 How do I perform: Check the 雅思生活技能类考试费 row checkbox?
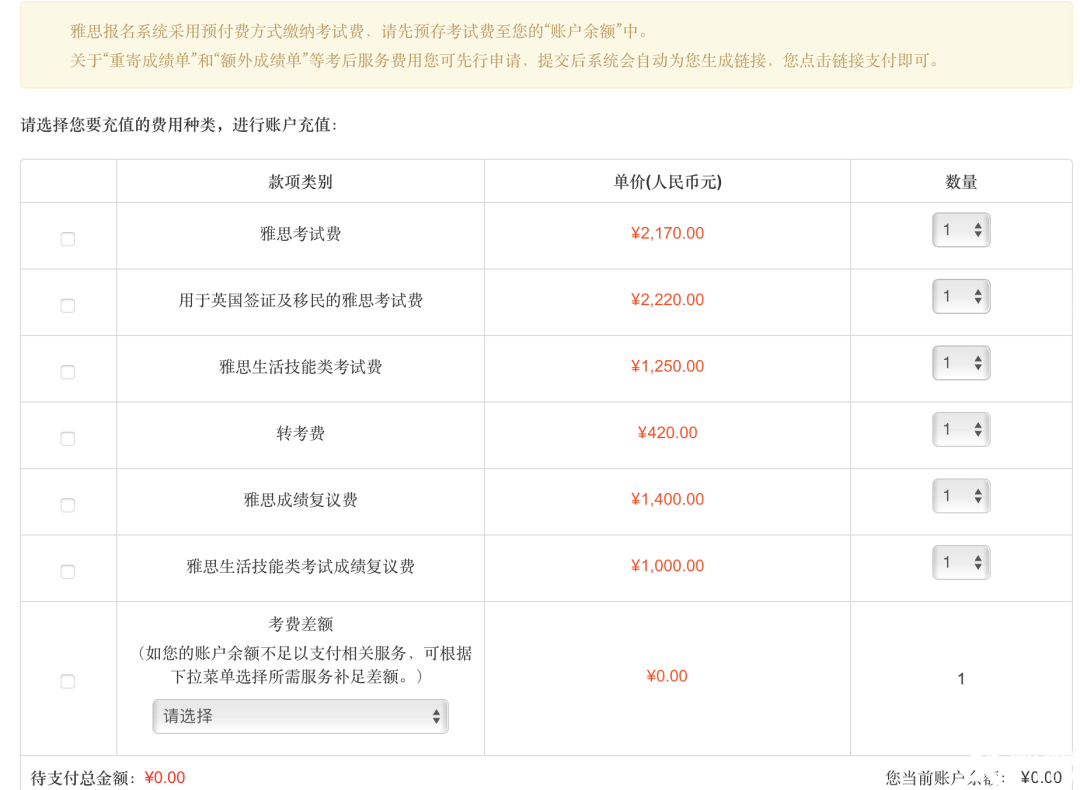click(68, 372)
